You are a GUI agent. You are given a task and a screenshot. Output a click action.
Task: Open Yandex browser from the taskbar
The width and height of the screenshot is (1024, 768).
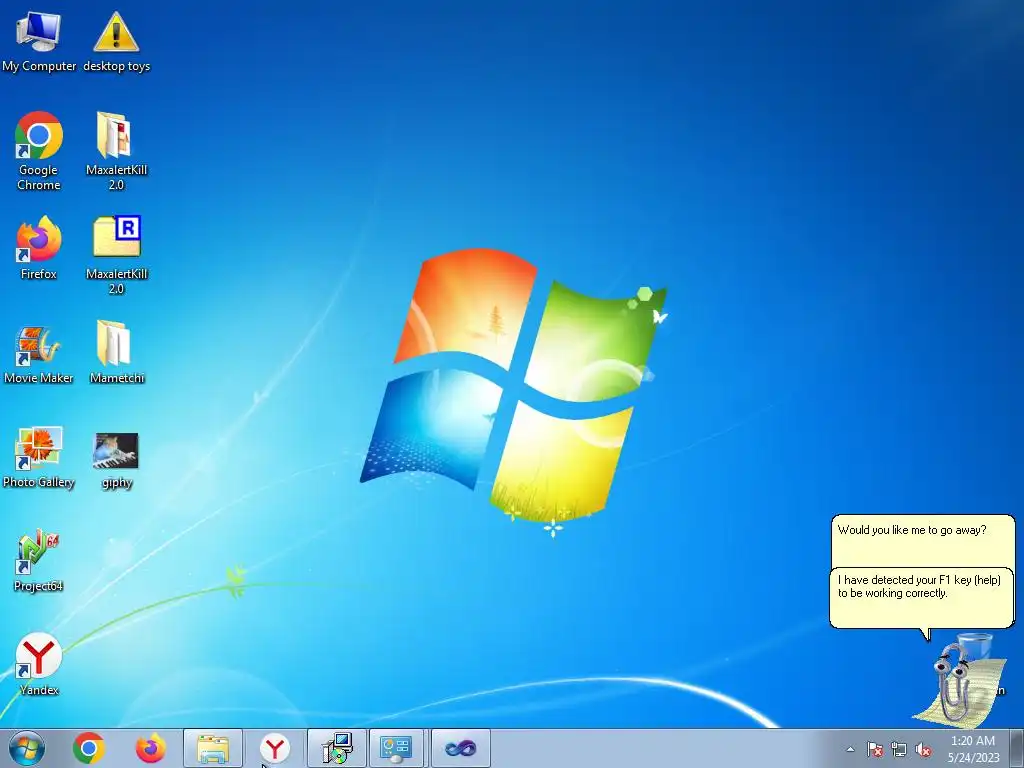click(x=275, y=748)
